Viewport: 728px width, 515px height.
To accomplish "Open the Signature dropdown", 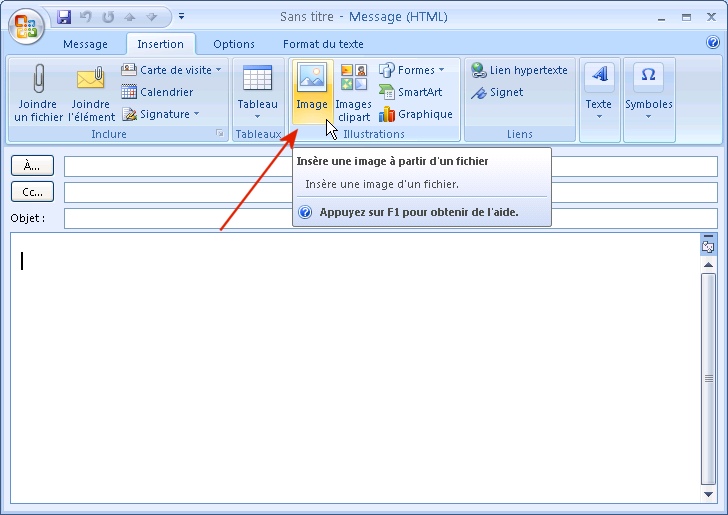I will [x=161, y=114].
